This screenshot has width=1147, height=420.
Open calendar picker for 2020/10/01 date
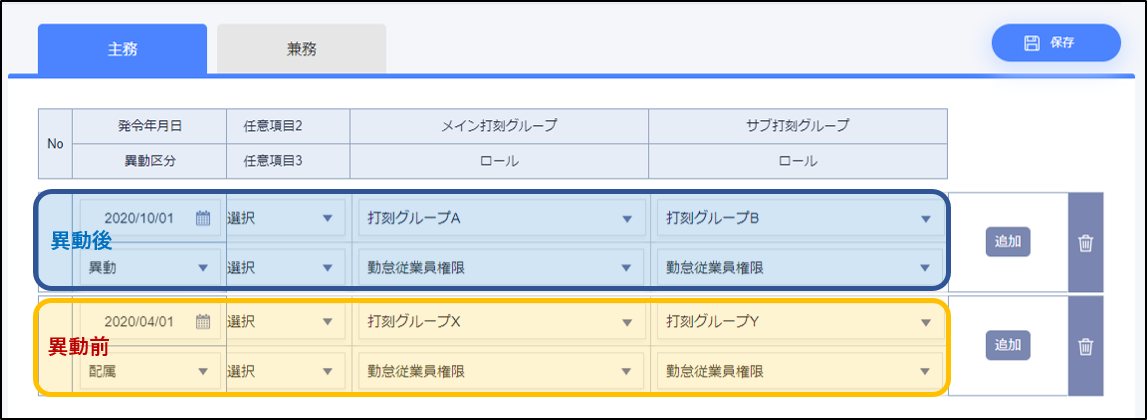point(203,219)
